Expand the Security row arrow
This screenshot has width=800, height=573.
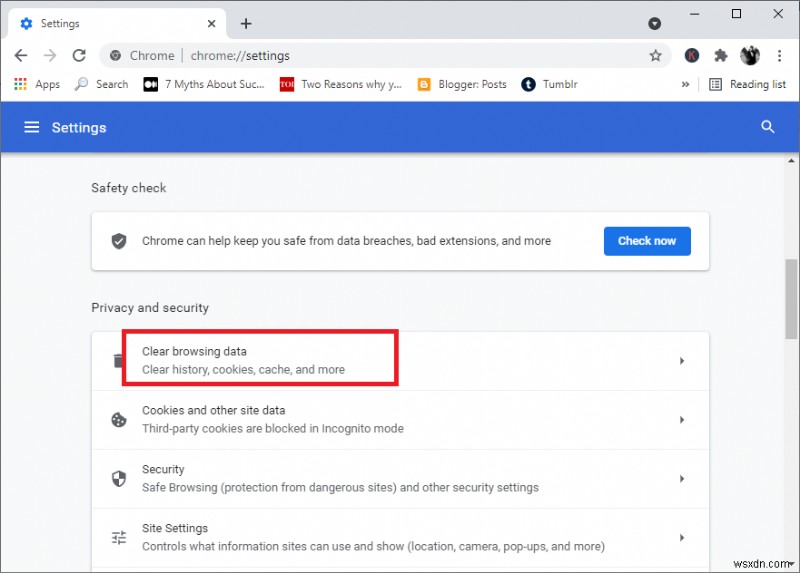[682, 479]
